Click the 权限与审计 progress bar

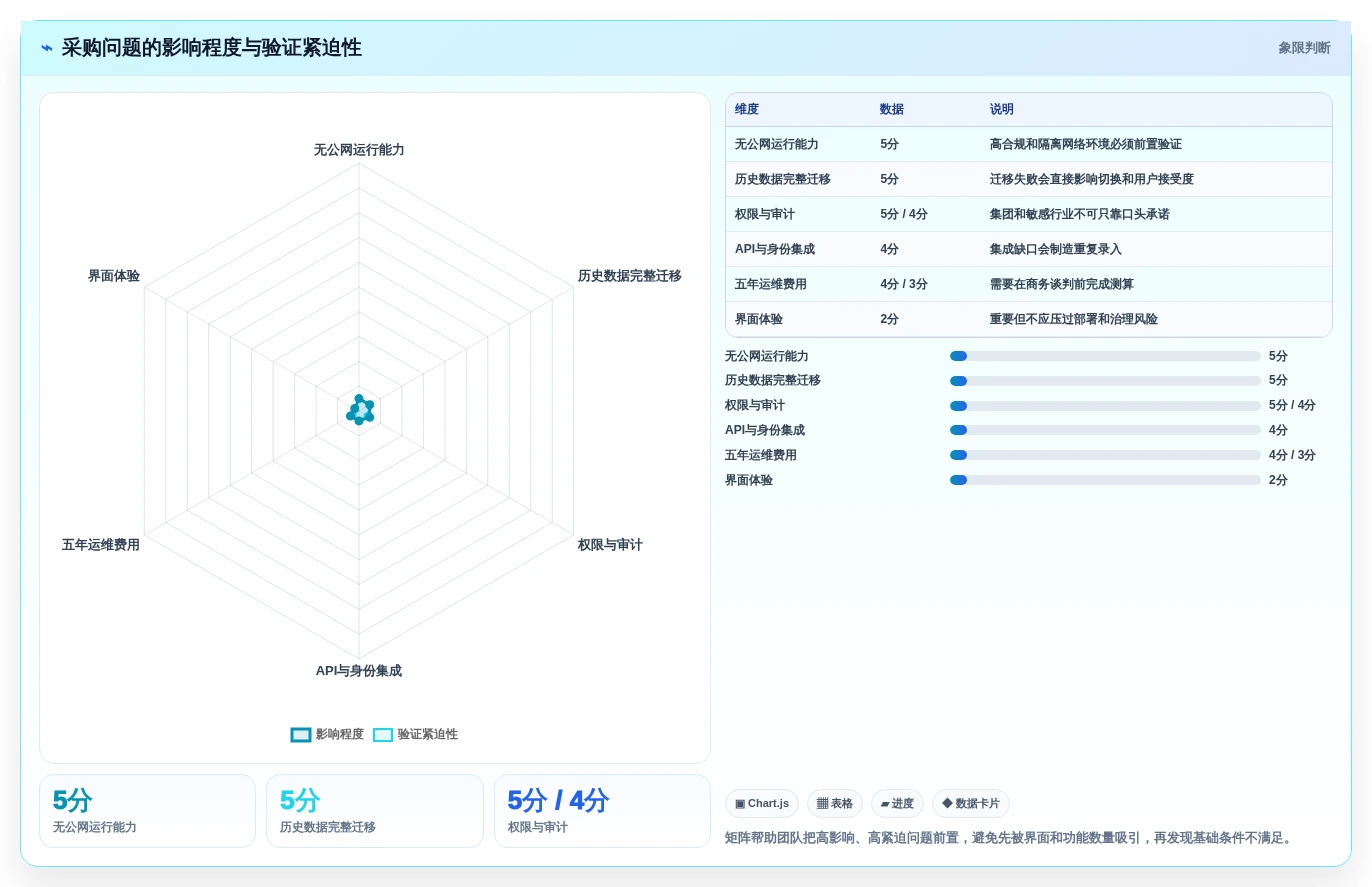[1105, 406]
